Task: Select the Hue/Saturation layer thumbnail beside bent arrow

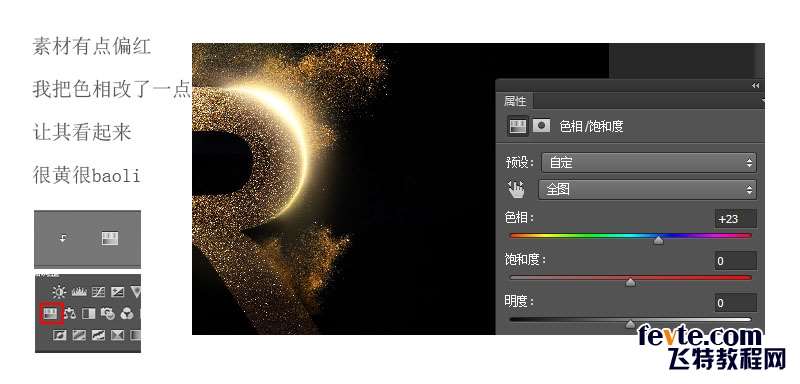Action: click(x=110, y=238)
